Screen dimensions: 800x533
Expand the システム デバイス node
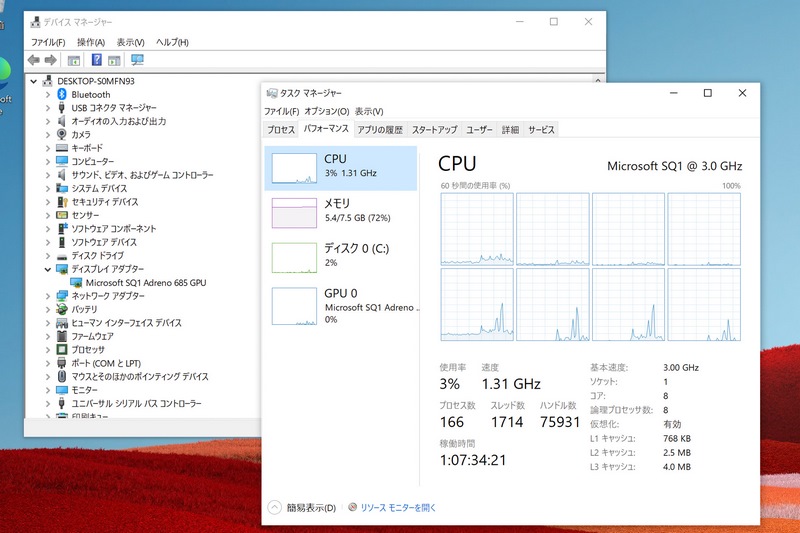[x=48, y=189]
